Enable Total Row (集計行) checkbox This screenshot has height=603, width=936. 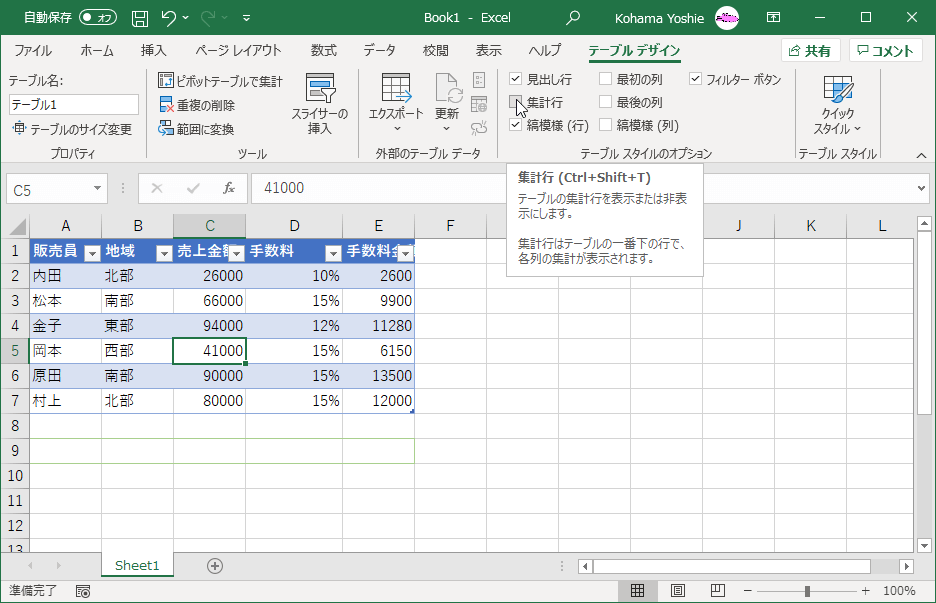516,102
